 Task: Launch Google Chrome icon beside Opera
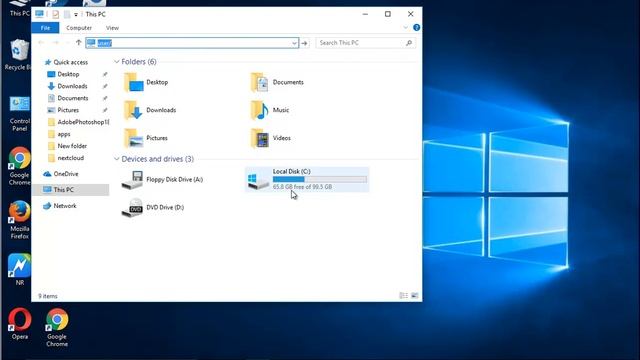pos(57,327)
